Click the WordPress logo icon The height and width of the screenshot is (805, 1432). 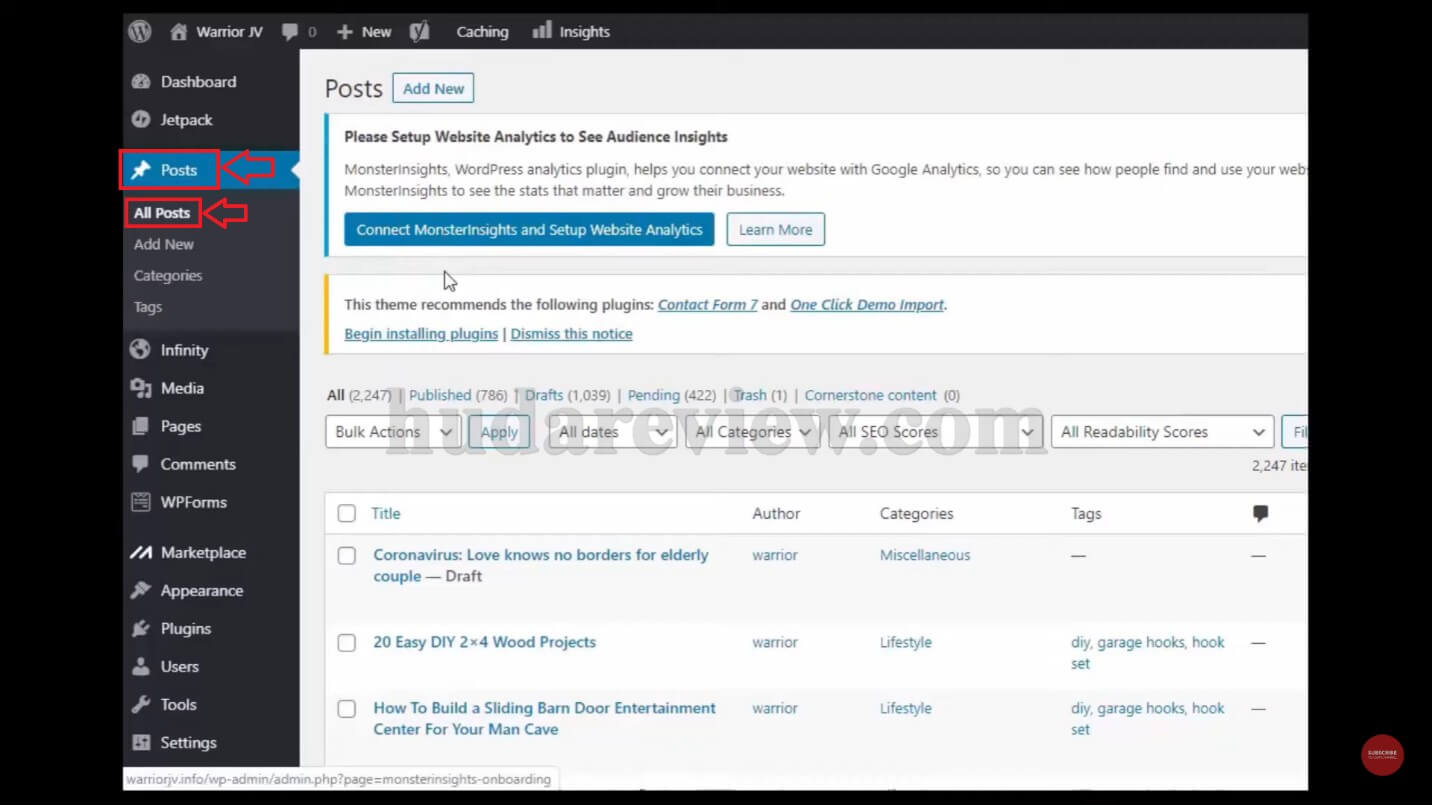click(x=140, y=31)
